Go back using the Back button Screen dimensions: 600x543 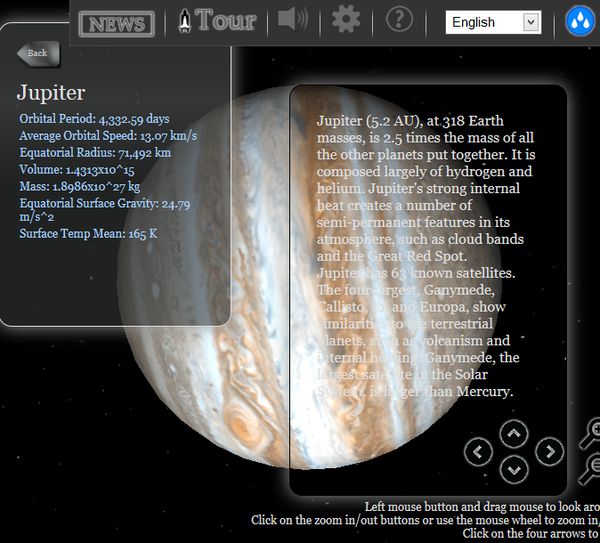39,54
